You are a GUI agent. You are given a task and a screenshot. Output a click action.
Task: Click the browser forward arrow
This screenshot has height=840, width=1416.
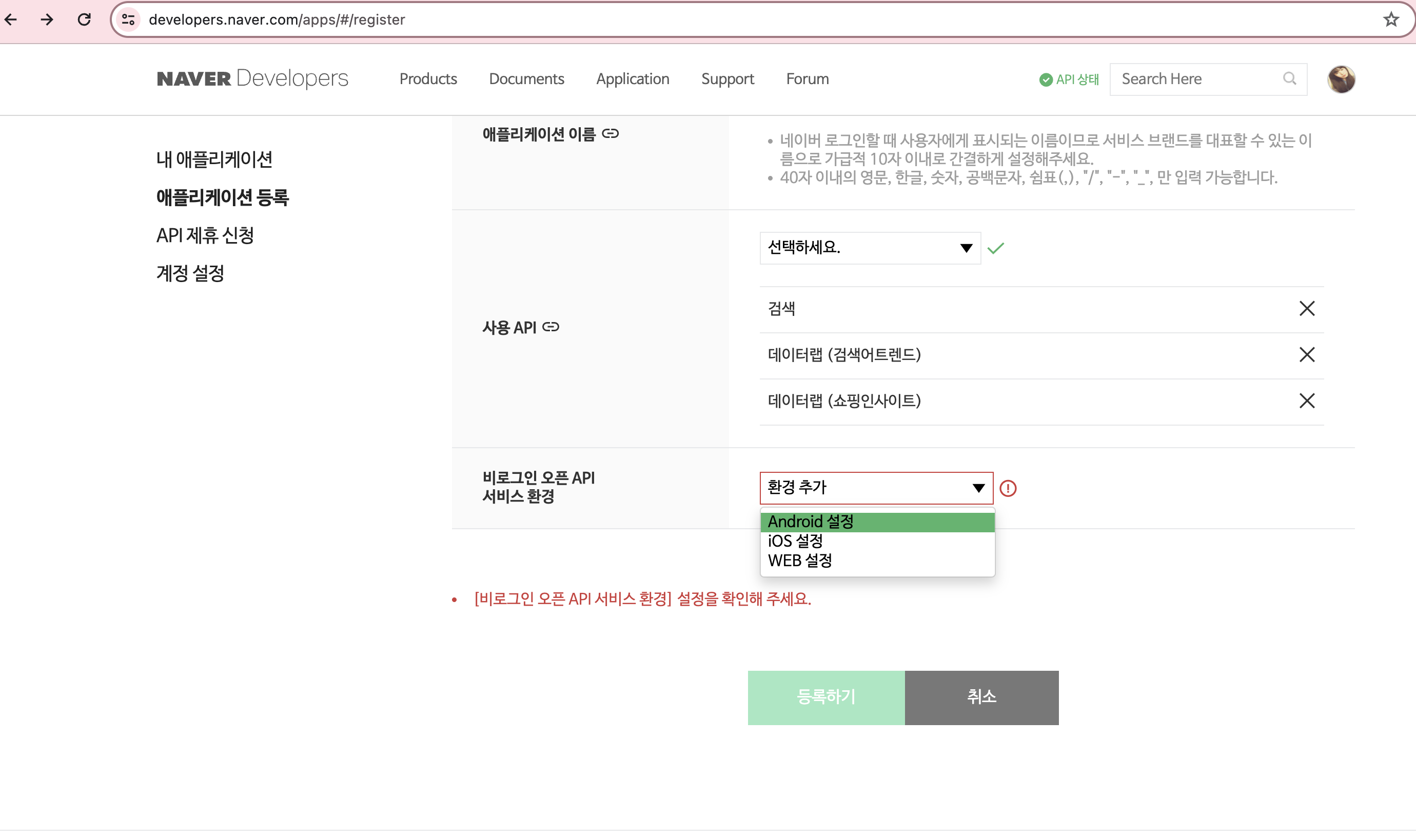pyautogui.click(x=48, y=20)
